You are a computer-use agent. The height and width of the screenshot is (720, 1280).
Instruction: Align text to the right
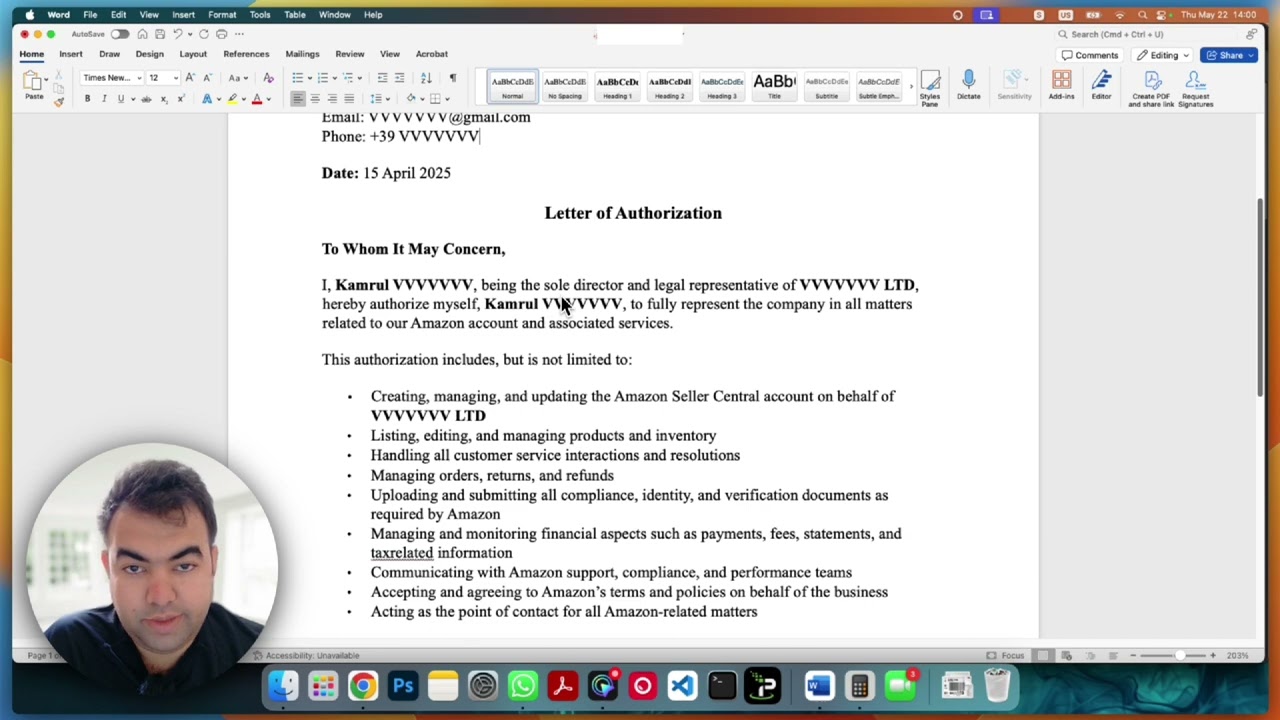332,99
